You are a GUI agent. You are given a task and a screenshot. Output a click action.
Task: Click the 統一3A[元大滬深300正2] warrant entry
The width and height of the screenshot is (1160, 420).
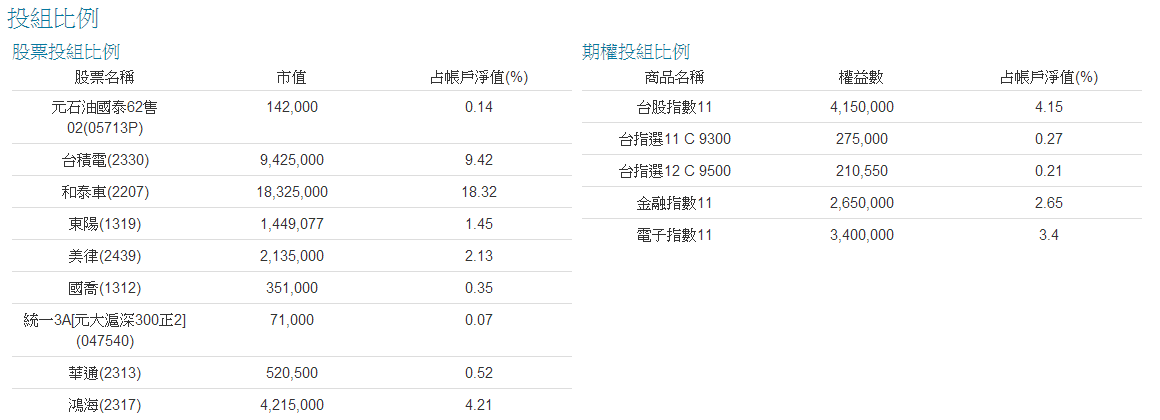[x=104, y=330]
